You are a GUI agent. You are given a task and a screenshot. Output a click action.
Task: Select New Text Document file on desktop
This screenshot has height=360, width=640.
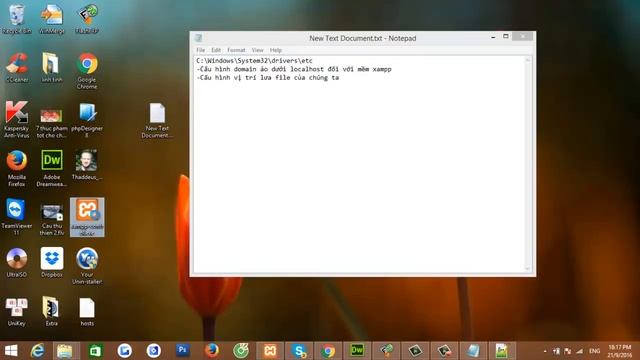tap(157, 120)
